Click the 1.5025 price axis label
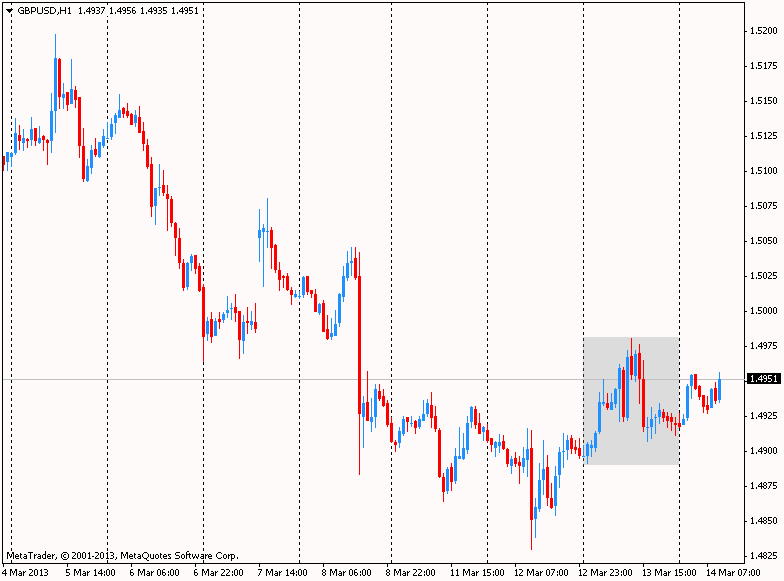Screen dimensions: 784x581 point(764,276)
